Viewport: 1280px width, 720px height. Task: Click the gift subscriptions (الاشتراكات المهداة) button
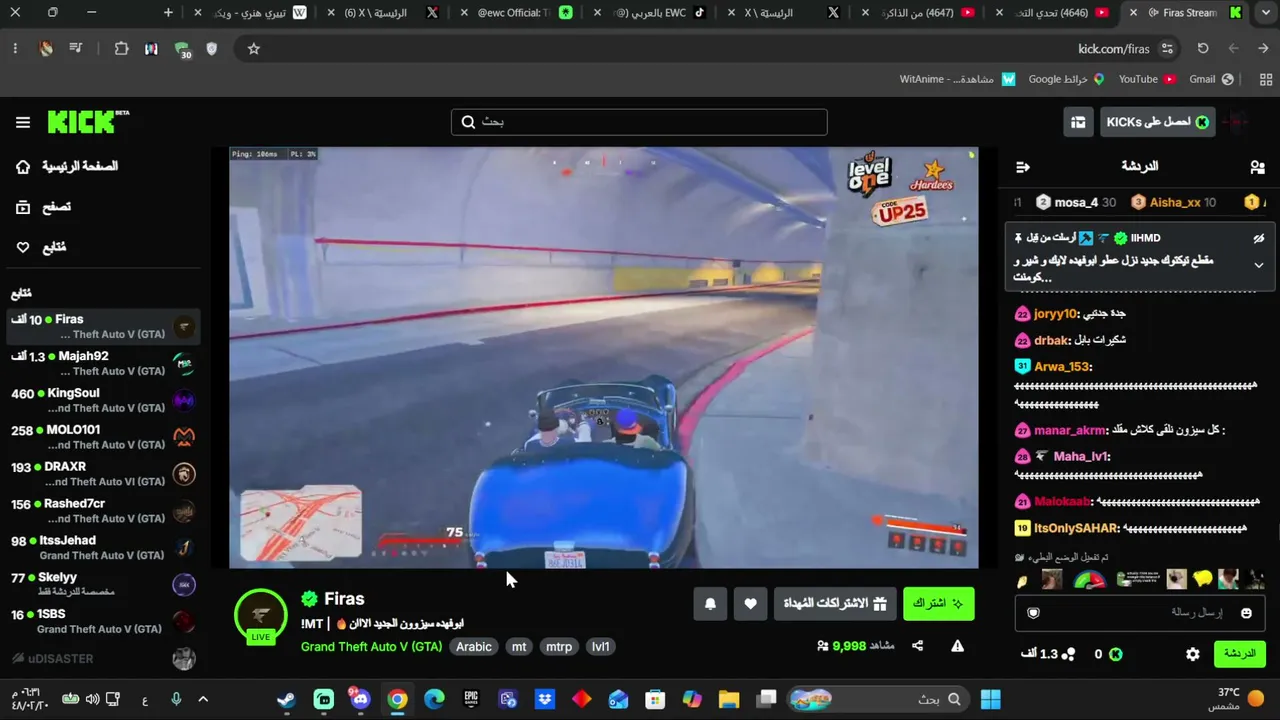tap(835, 603)
